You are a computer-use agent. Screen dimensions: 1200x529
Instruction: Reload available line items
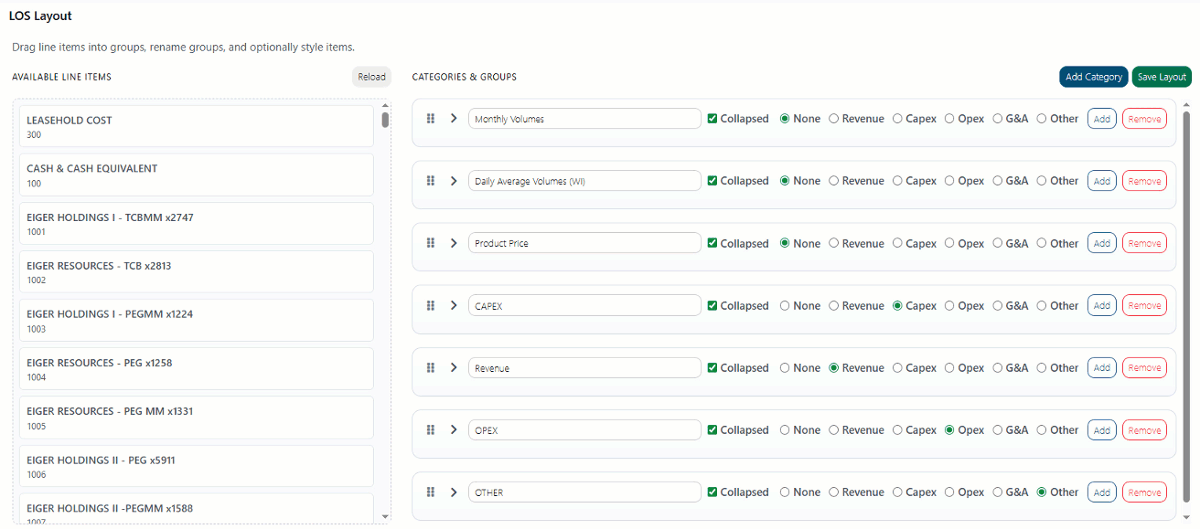[371, 77]
